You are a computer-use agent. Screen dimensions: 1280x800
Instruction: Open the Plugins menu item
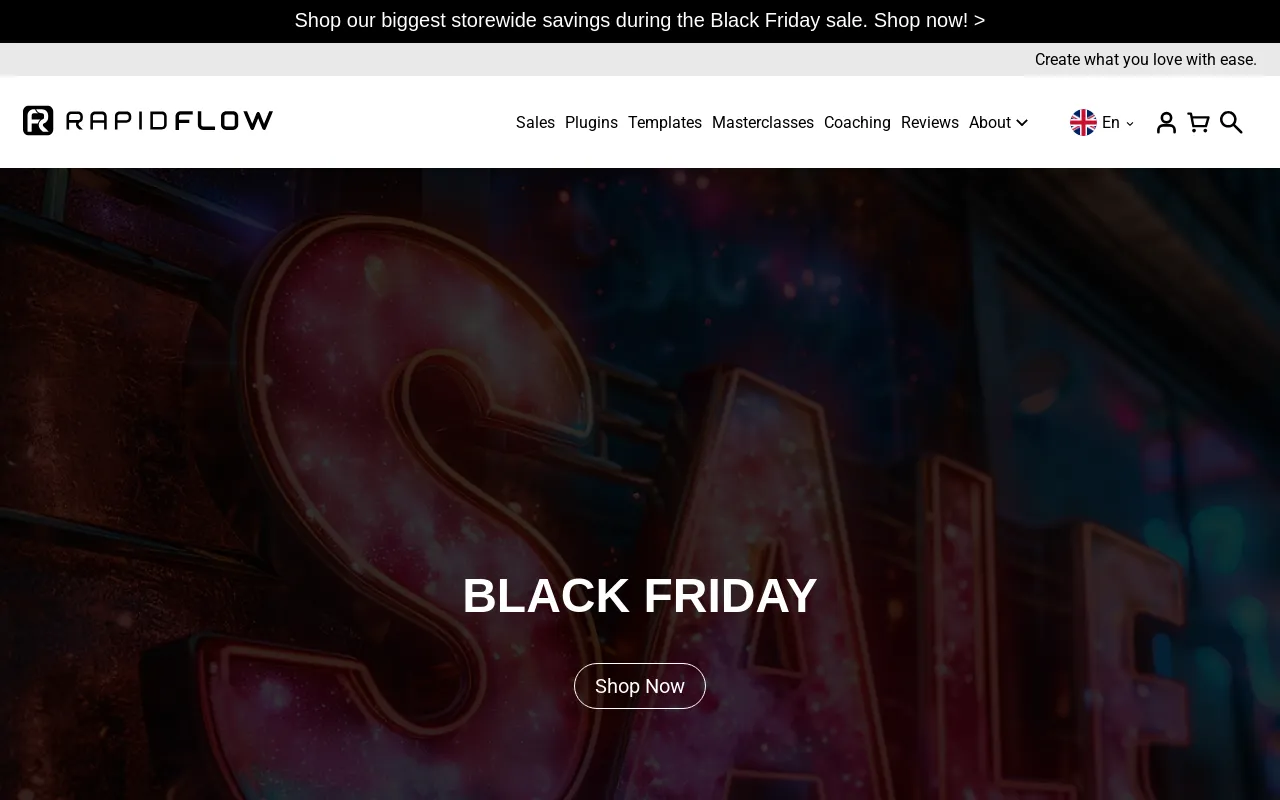[x=591, y=122]
